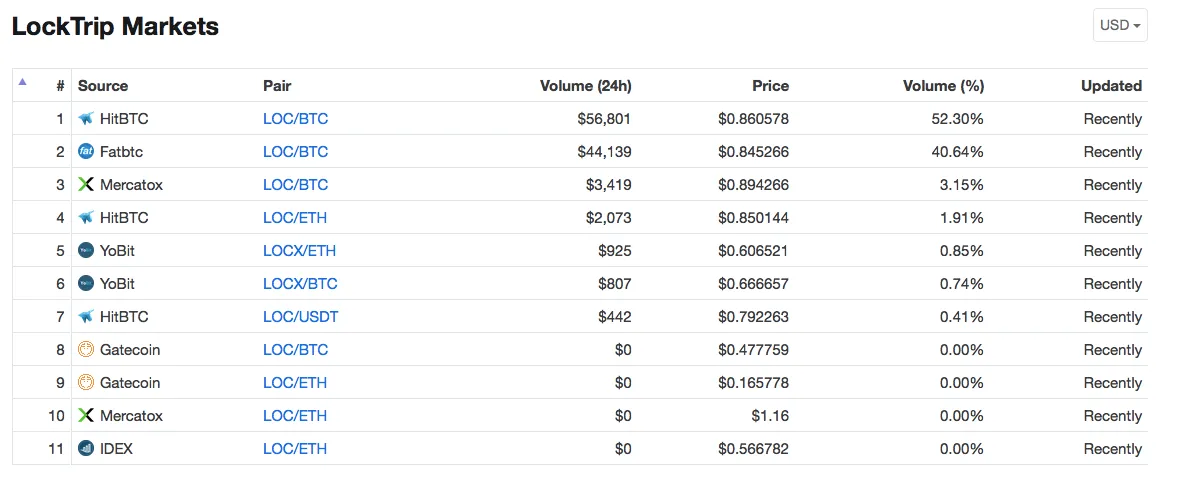Image resolution: width=1182 pixels, height=484 pixels.
Task: Click YoBit logo icon in row 5
Action: [86, 251]
